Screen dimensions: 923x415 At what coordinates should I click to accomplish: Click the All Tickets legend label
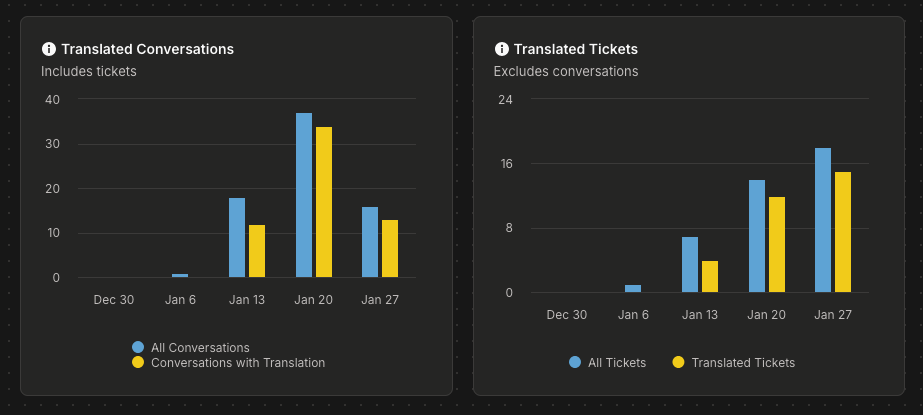617,363
